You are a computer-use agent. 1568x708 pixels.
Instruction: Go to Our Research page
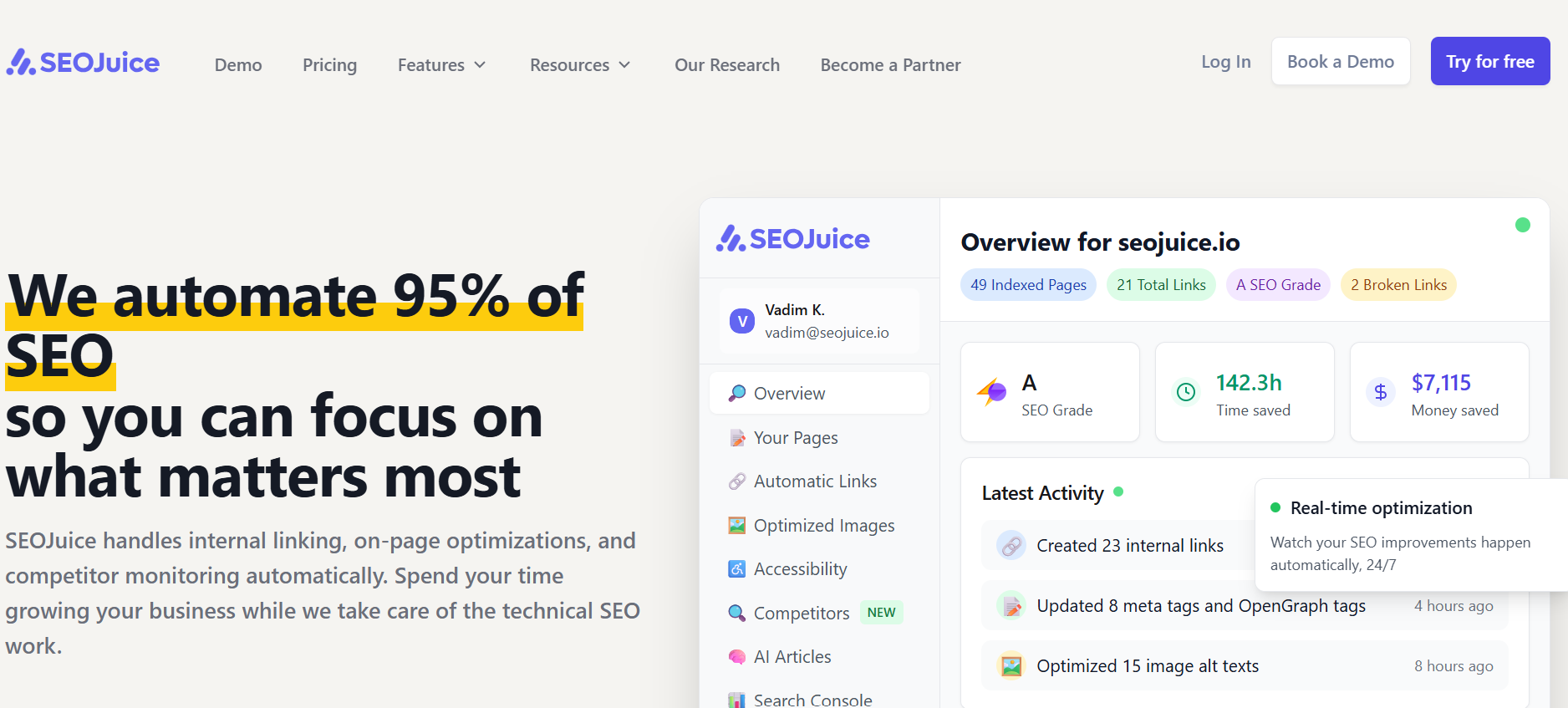point(726,65)
